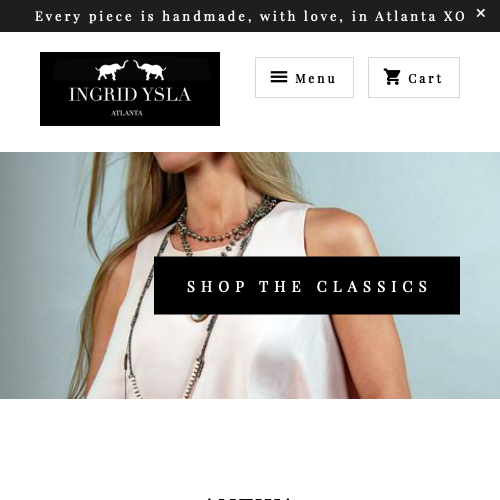Screen dimensions: 500x500
Task: Click the small ATLANTA text under the logo
Action: [x=127, y=113]
